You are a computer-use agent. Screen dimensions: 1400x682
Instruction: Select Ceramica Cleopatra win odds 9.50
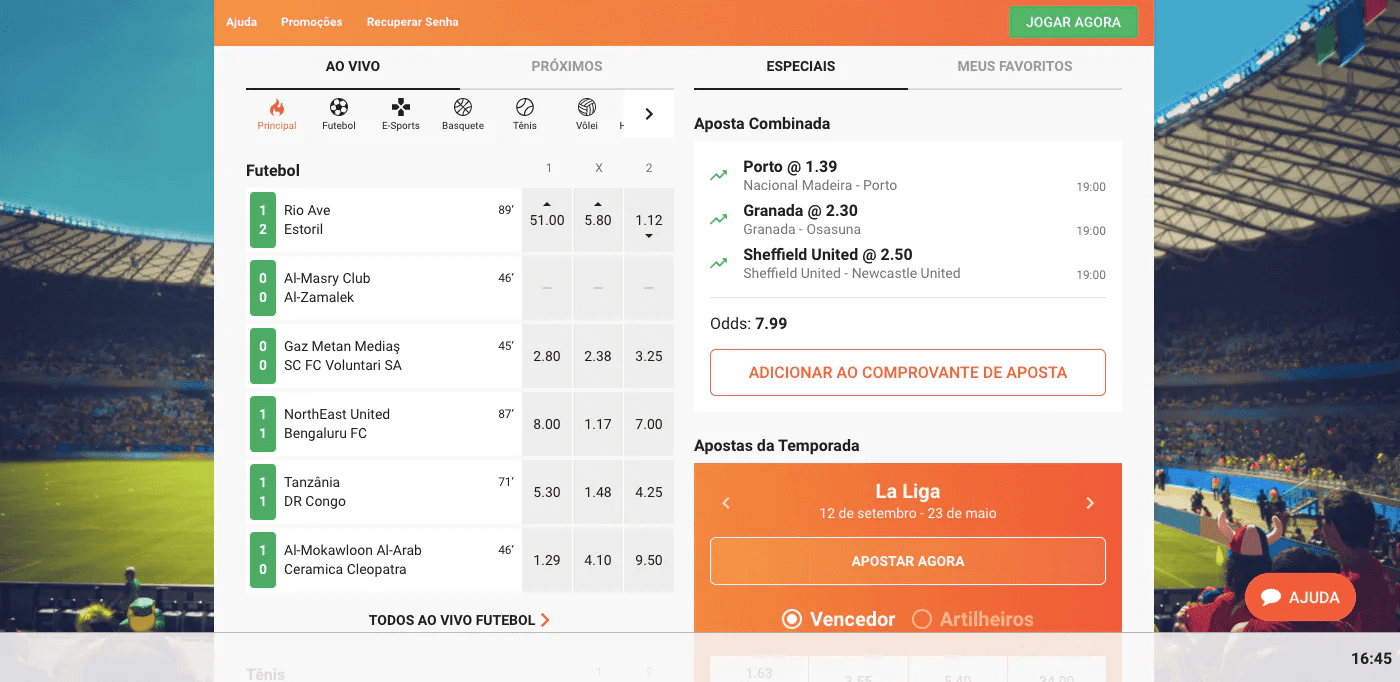(x=649, y=560)
